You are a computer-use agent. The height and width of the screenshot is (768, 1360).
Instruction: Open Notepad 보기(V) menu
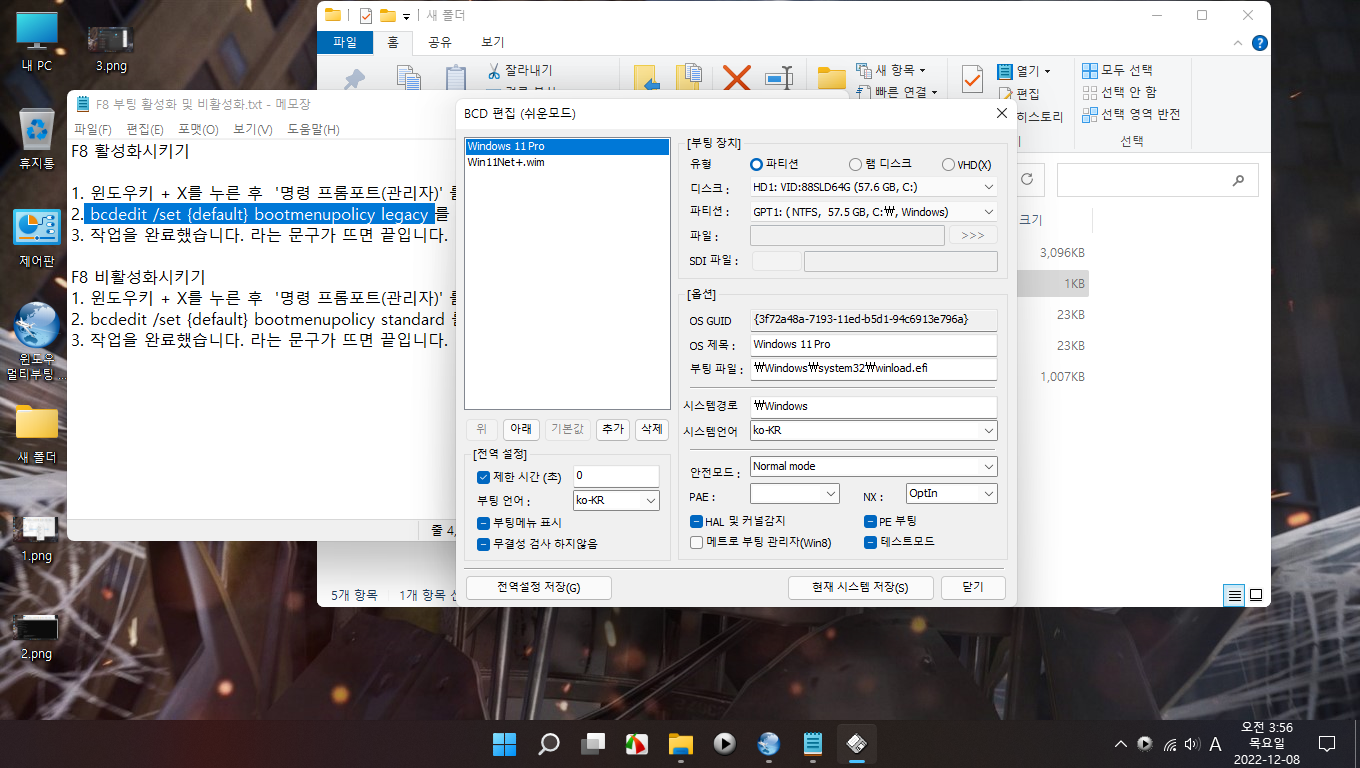coord(253,130)
